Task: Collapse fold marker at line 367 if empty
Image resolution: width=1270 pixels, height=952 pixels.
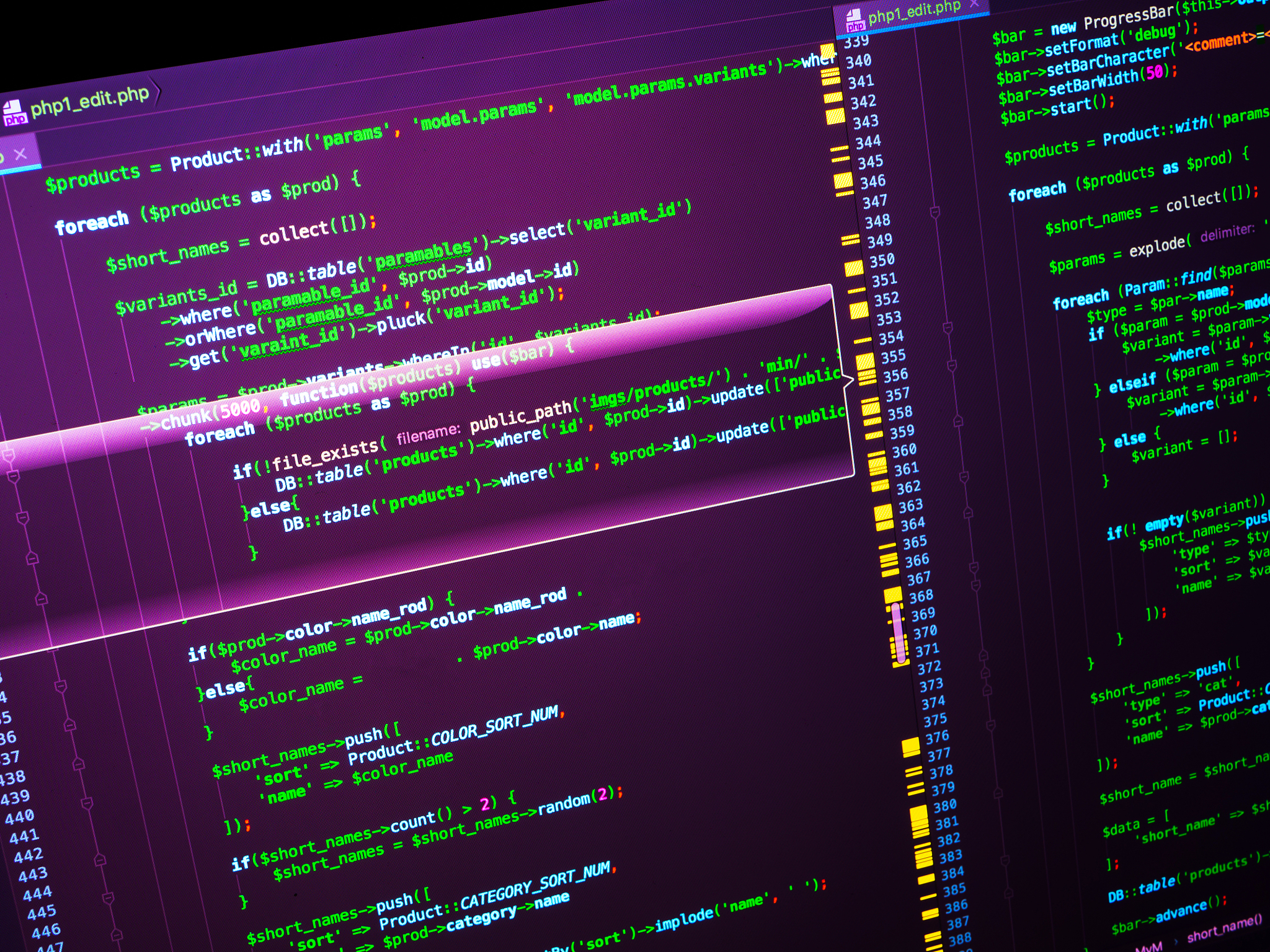Action: pyautogui.click(x=974, y=567)
